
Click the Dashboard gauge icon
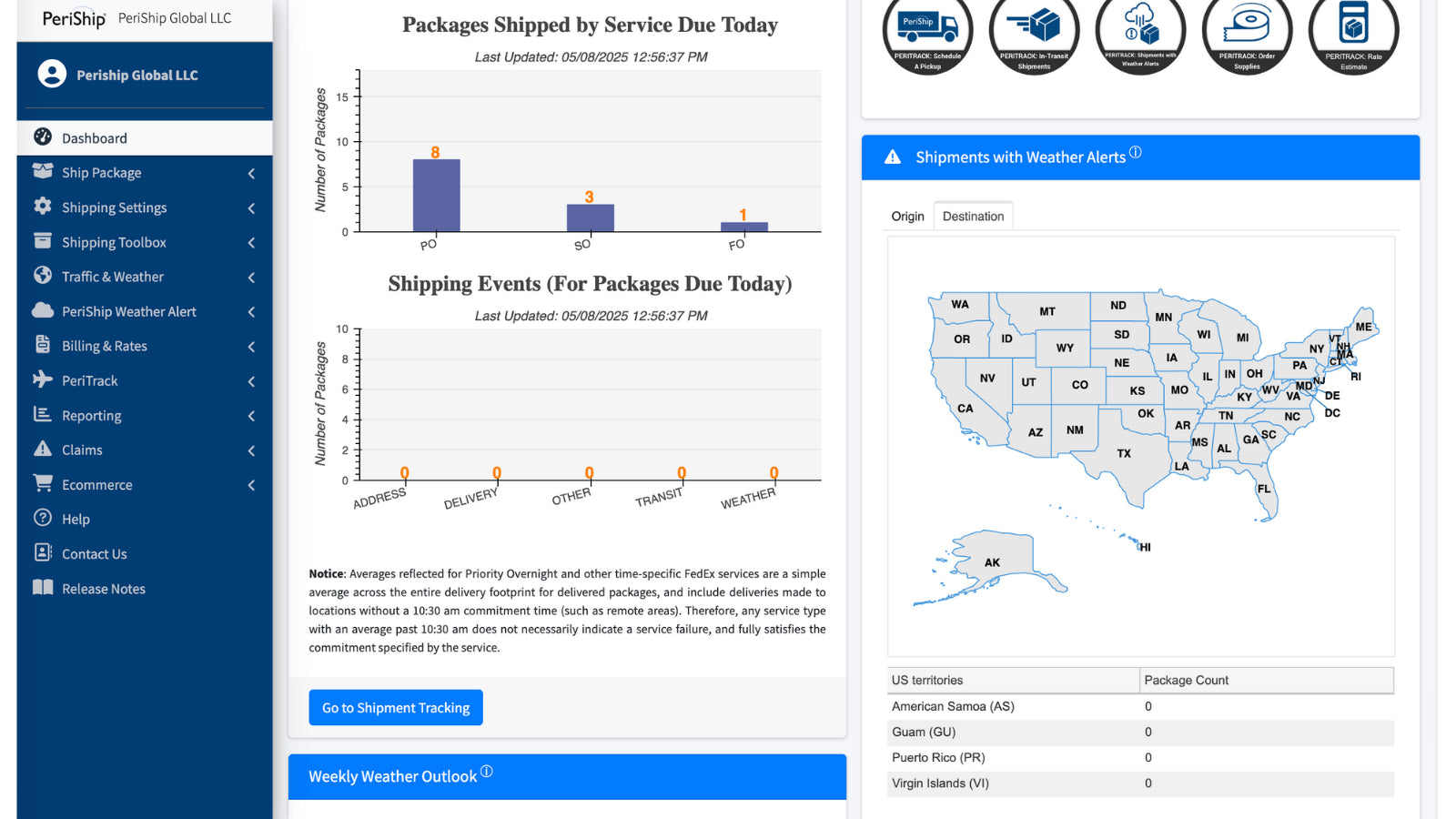pos(43,136)
